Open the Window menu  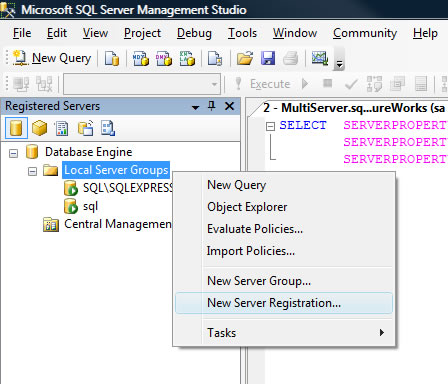(295, 33)
